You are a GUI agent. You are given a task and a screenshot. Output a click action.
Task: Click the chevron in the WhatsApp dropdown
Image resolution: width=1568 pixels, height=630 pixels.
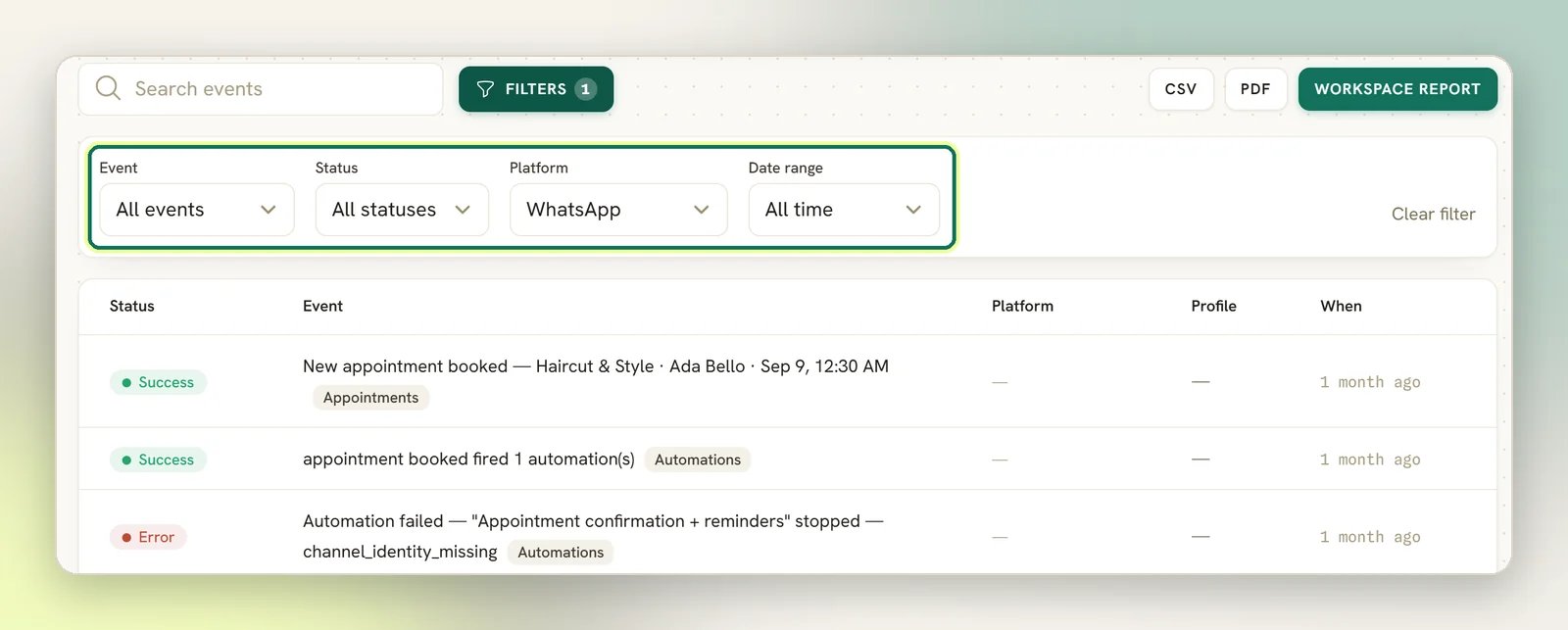pos(701,210)
